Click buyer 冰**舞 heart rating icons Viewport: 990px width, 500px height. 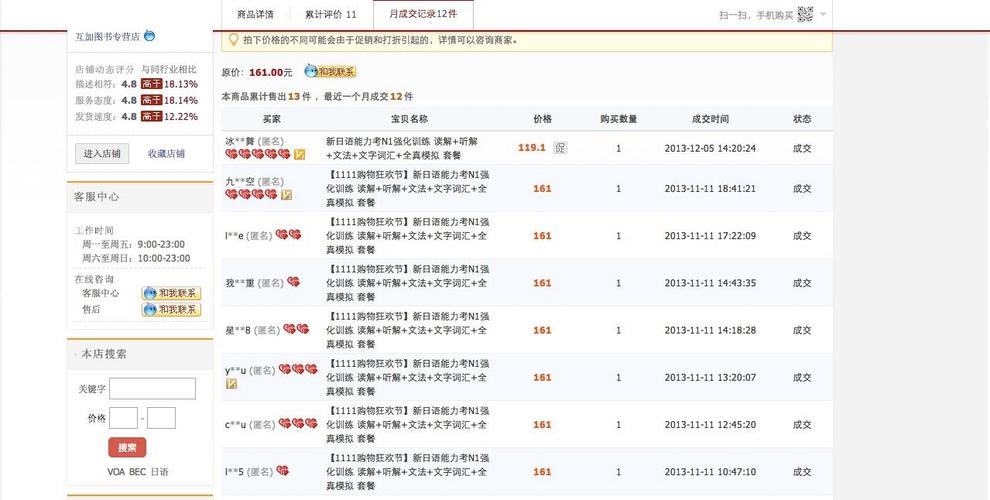258,154
